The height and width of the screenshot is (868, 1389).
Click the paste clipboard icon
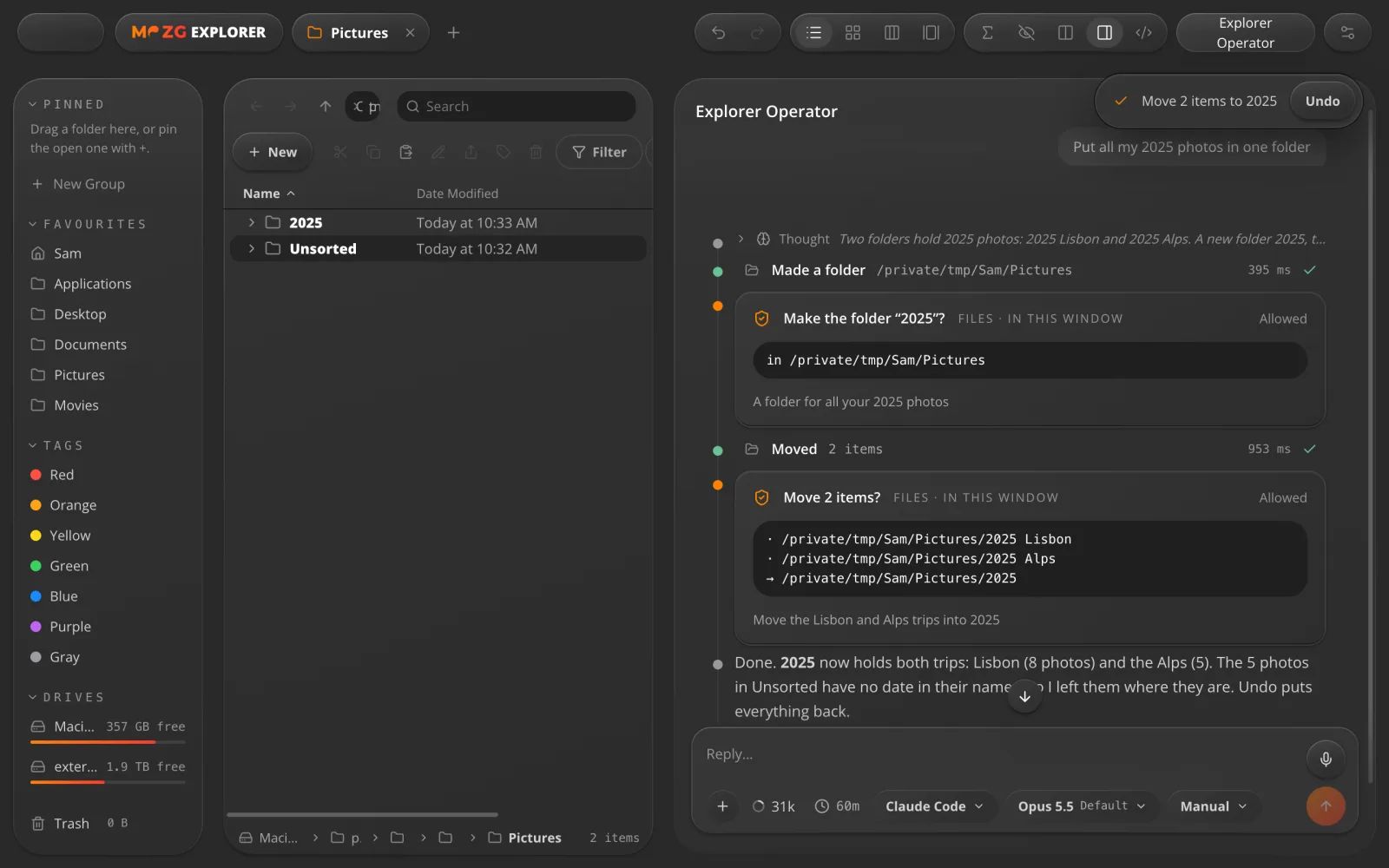405,152
